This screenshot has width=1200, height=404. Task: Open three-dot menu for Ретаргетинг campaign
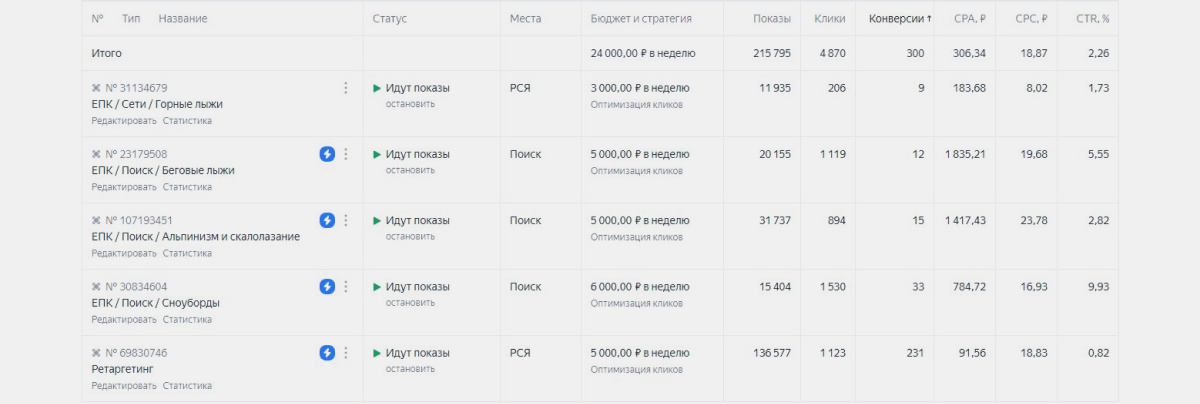(x=346, y=353)
